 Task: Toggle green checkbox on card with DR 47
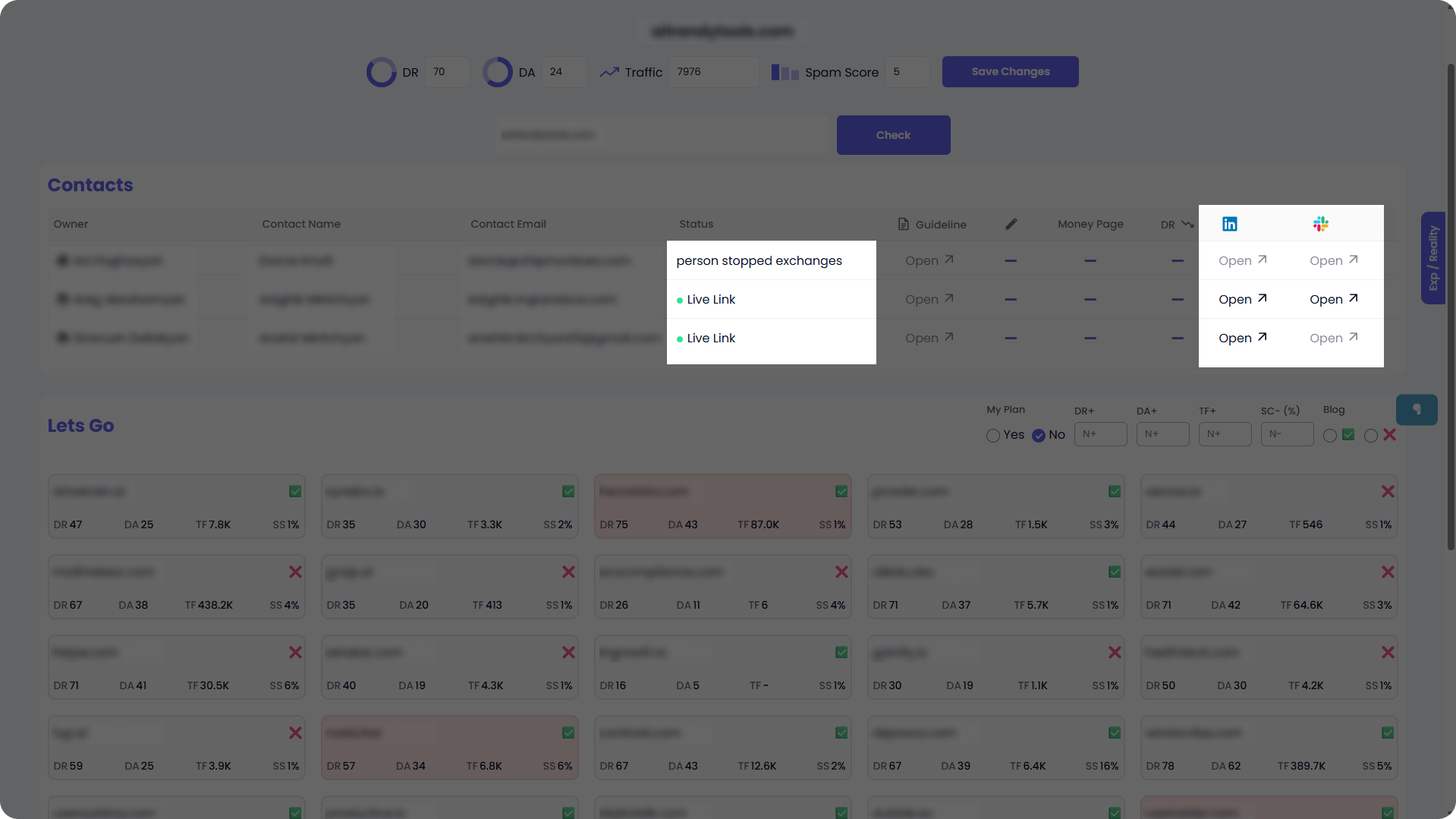click(295, 492)
